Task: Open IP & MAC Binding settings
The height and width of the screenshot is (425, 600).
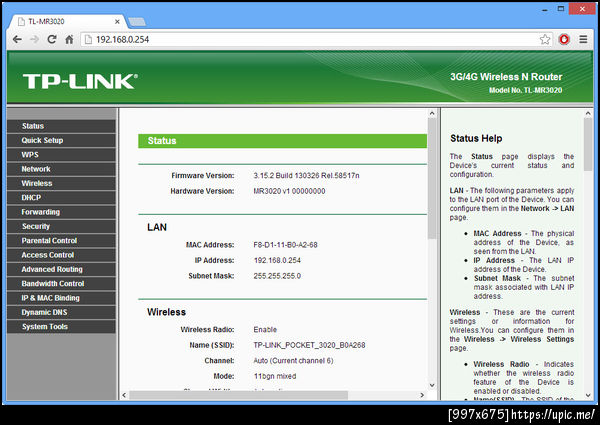Action: pos(61,298)
